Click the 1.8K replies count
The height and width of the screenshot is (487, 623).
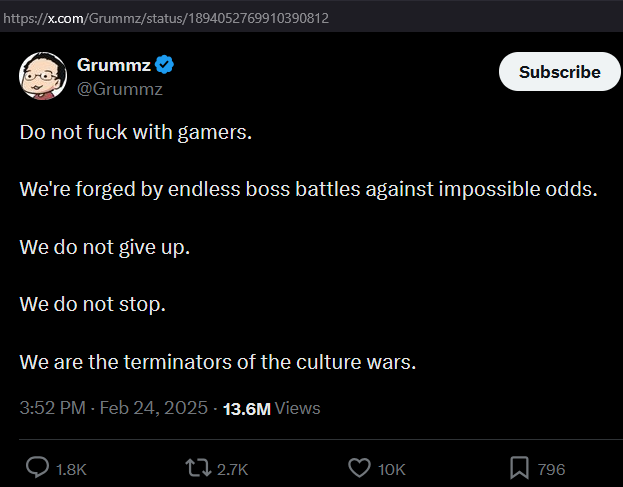pos(72,469)
